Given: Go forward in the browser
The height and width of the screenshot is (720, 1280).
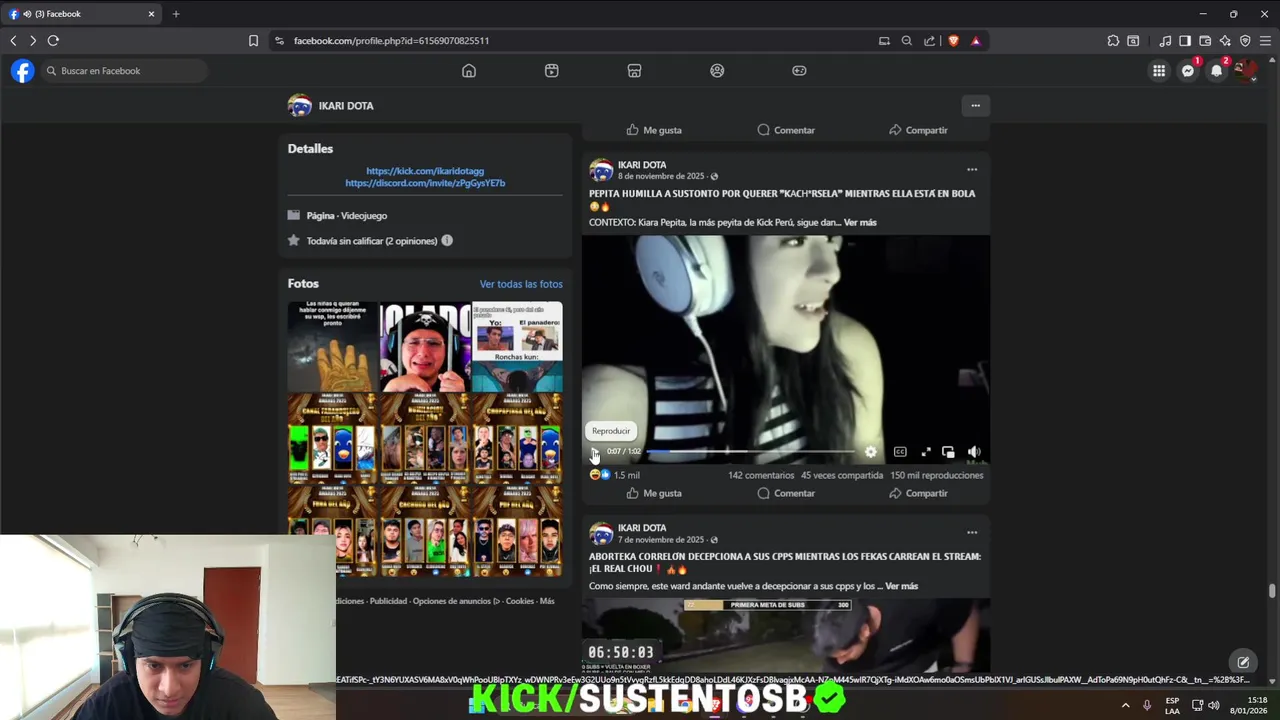Looking at the screenshot, I should pos(33,41).
